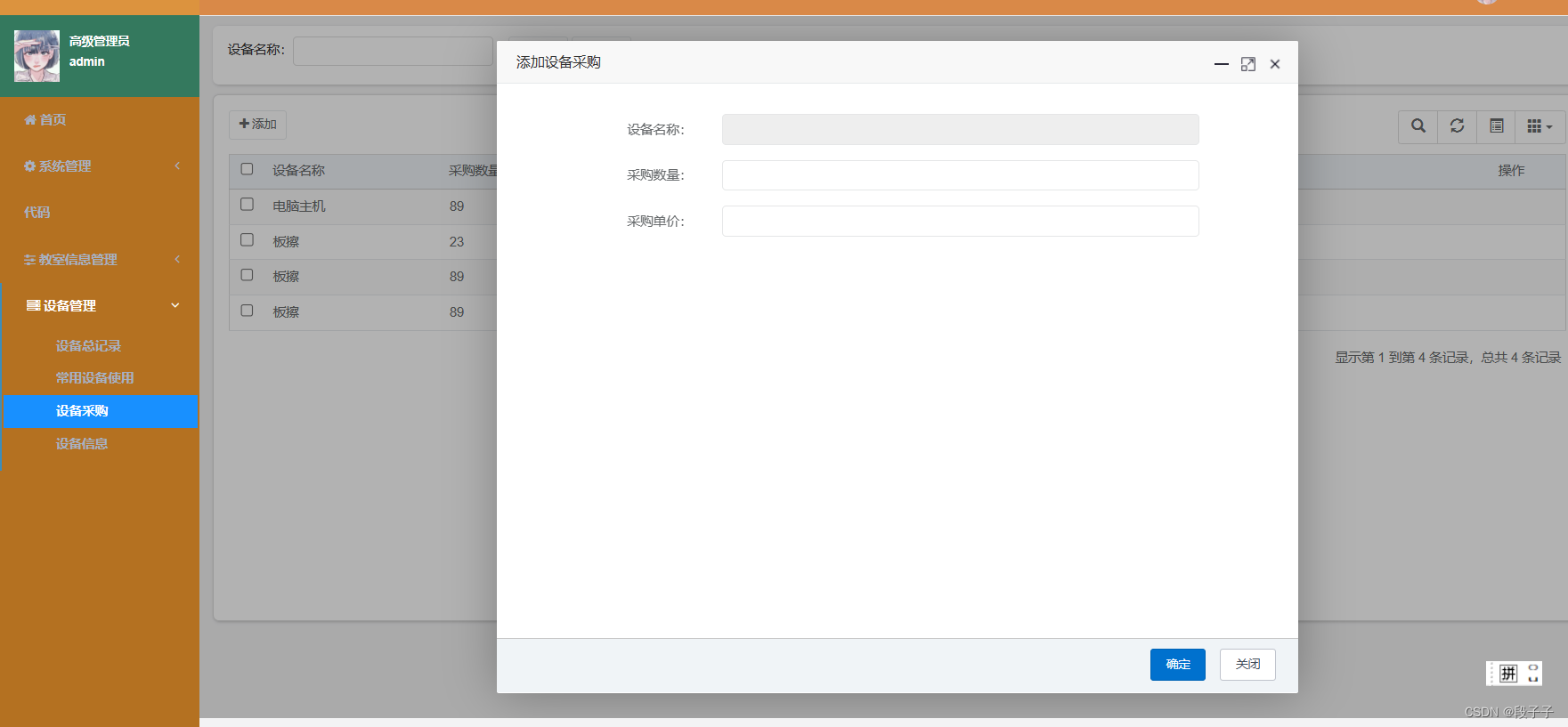Click the server icon beside 设备管理
This screenshot has height=727, width=1568.
point(33,305)
